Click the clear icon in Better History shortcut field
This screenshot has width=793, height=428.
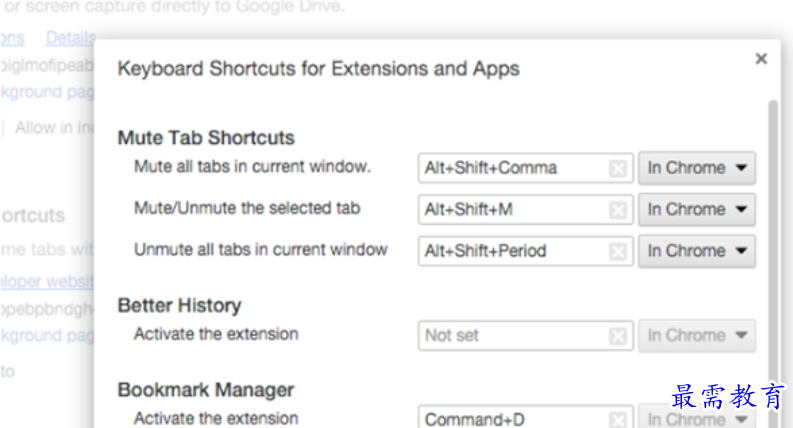[x=618, y=335]
